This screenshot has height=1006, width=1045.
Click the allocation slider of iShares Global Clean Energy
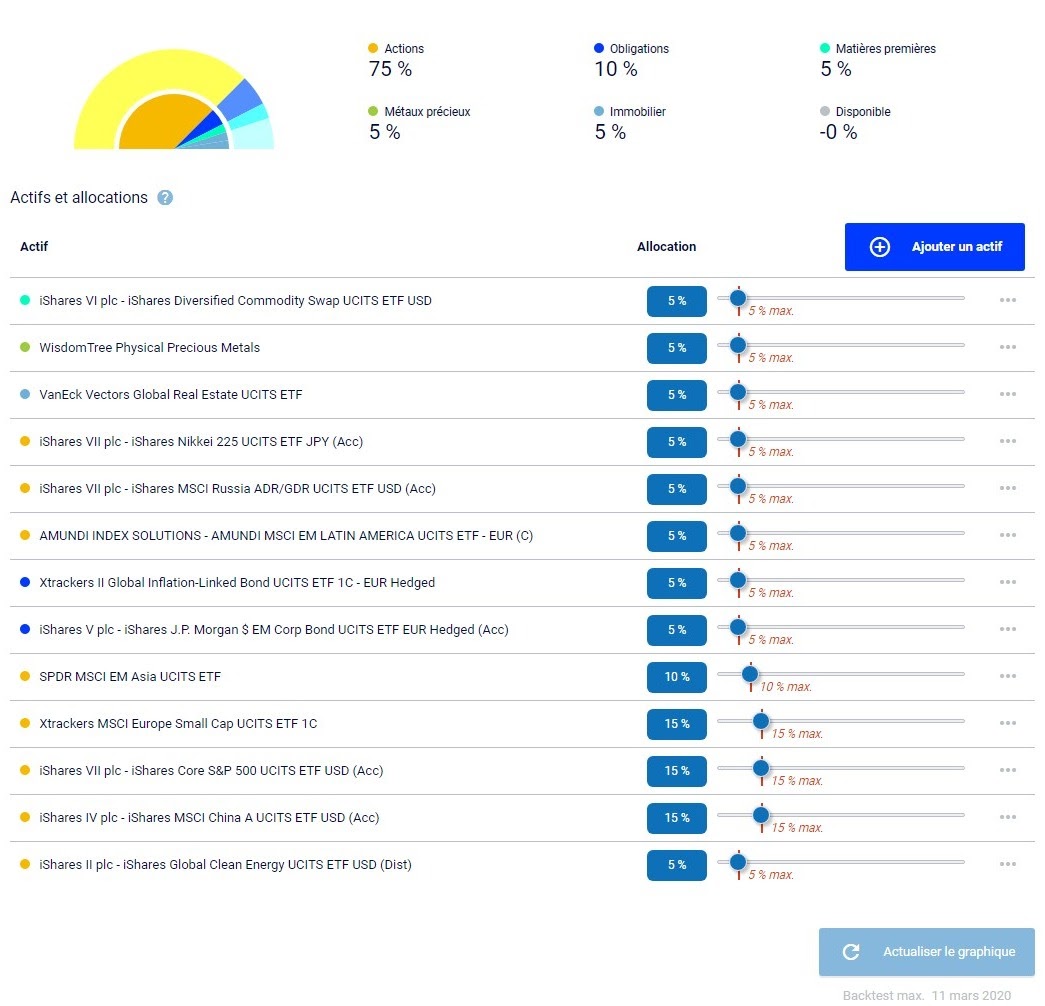coord(840,861)
